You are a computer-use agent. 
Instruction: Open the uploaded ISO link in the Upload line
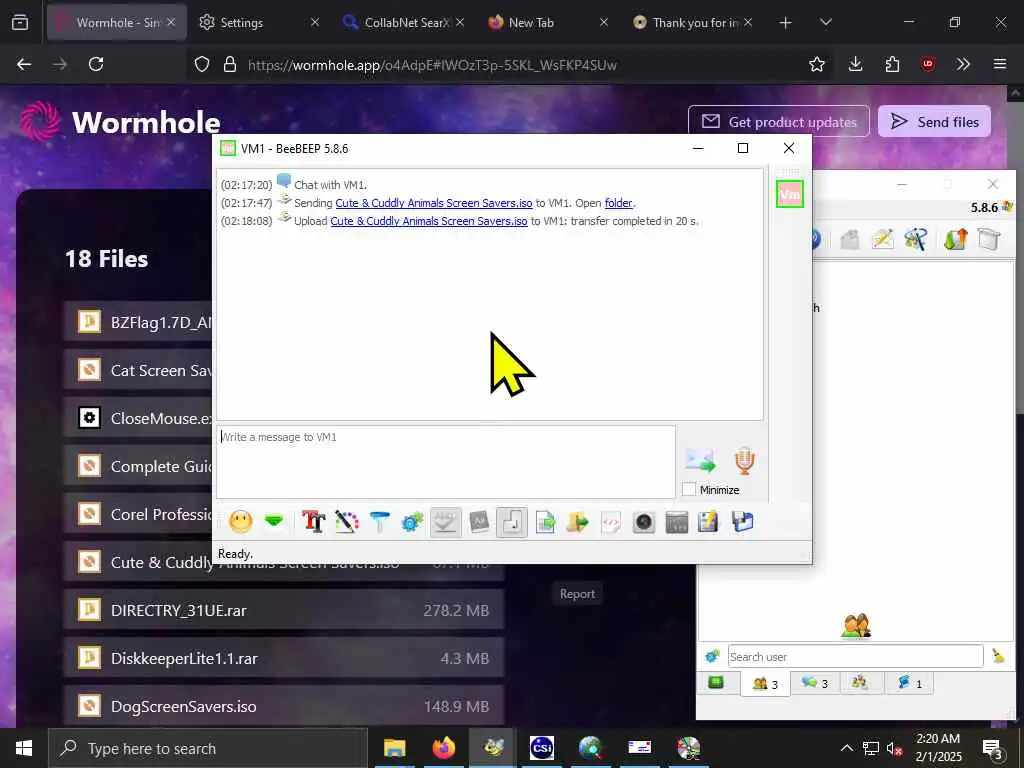click(x=428, y=221)
